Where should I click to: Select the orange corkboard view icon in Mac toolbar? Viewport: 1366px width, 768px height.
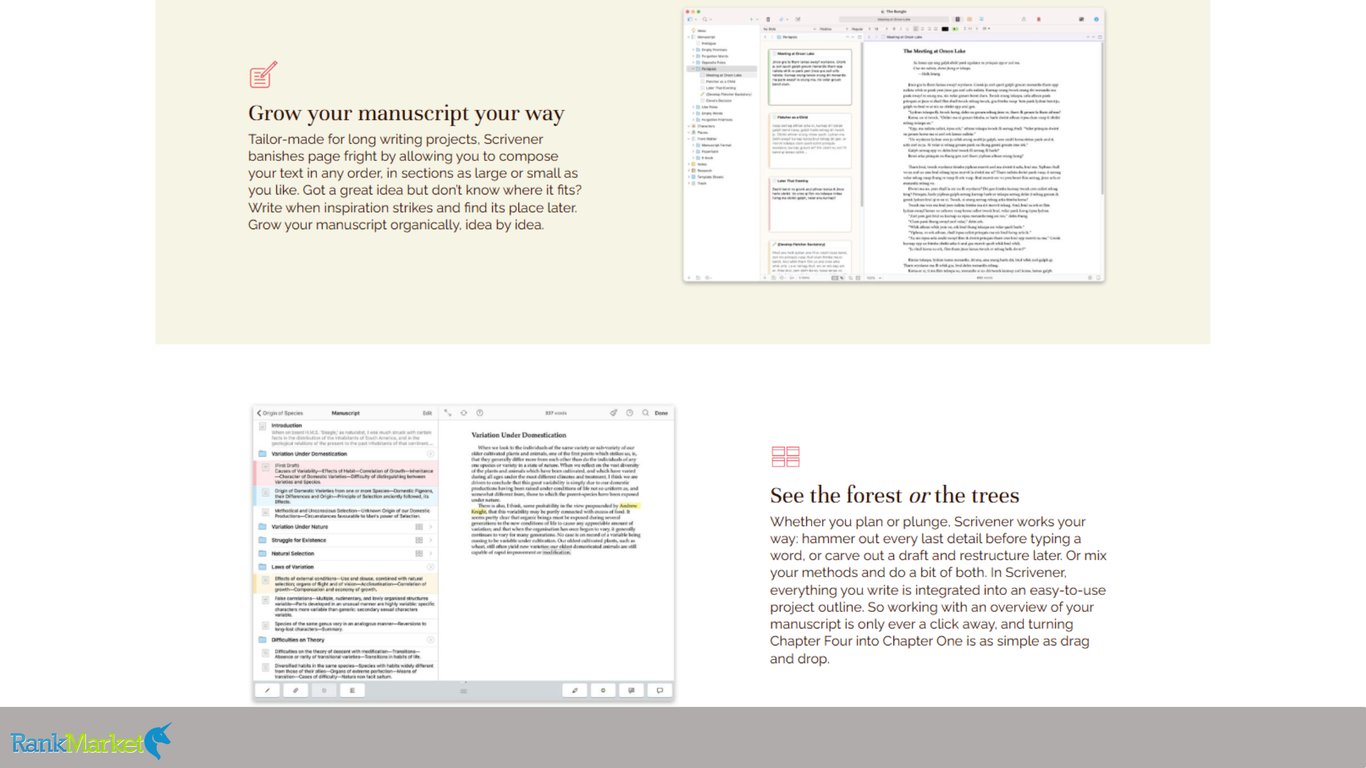(x=969, y=19)
